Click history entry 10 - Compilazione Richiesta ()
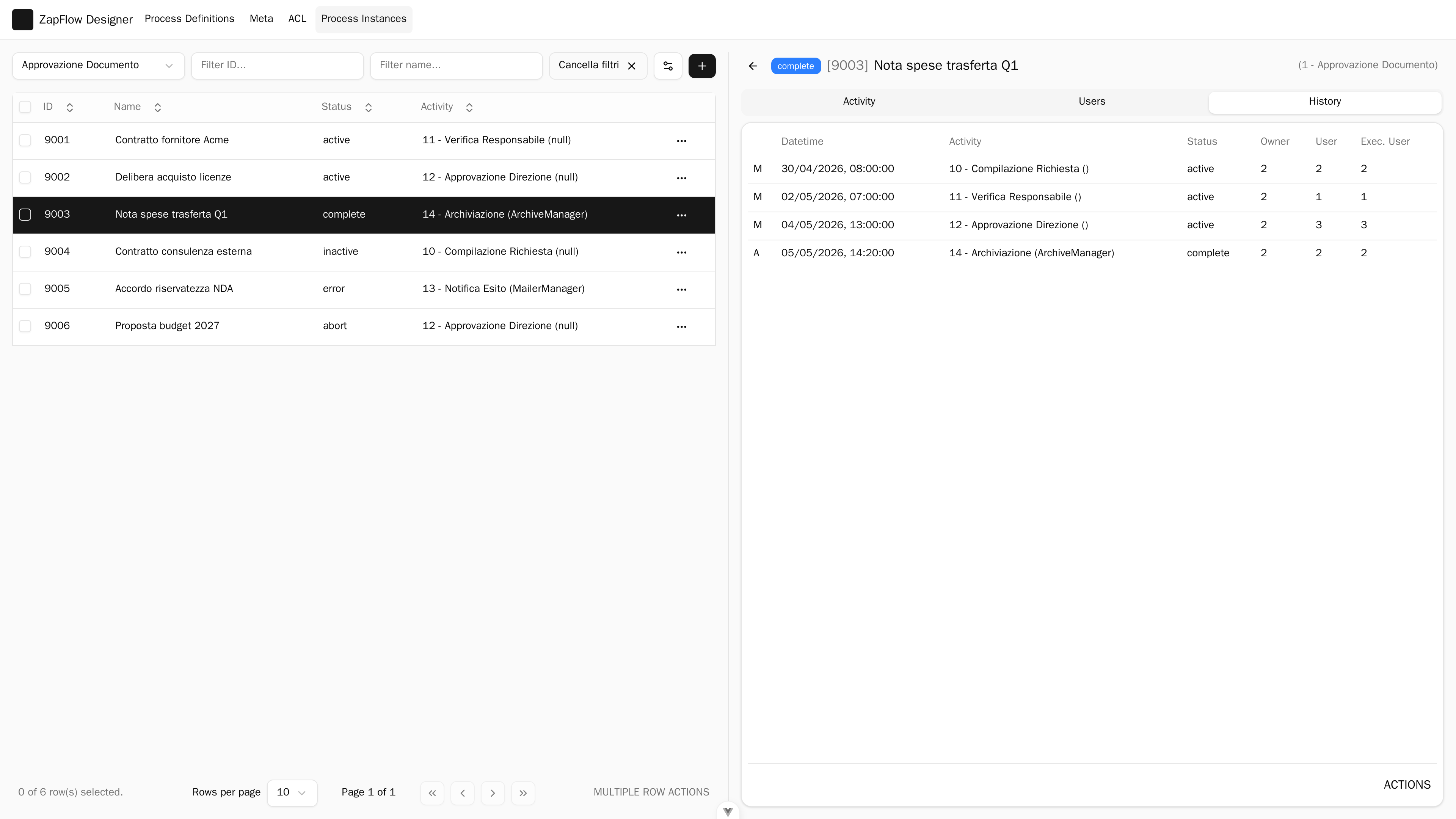This screenshot has width=1456, height=819. click(x=1018, y=169)
